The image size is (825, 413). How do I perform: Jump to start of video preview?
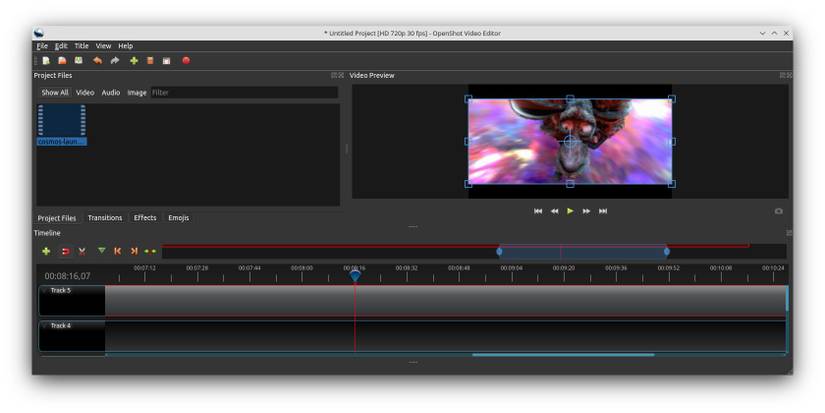pos(538,211)
